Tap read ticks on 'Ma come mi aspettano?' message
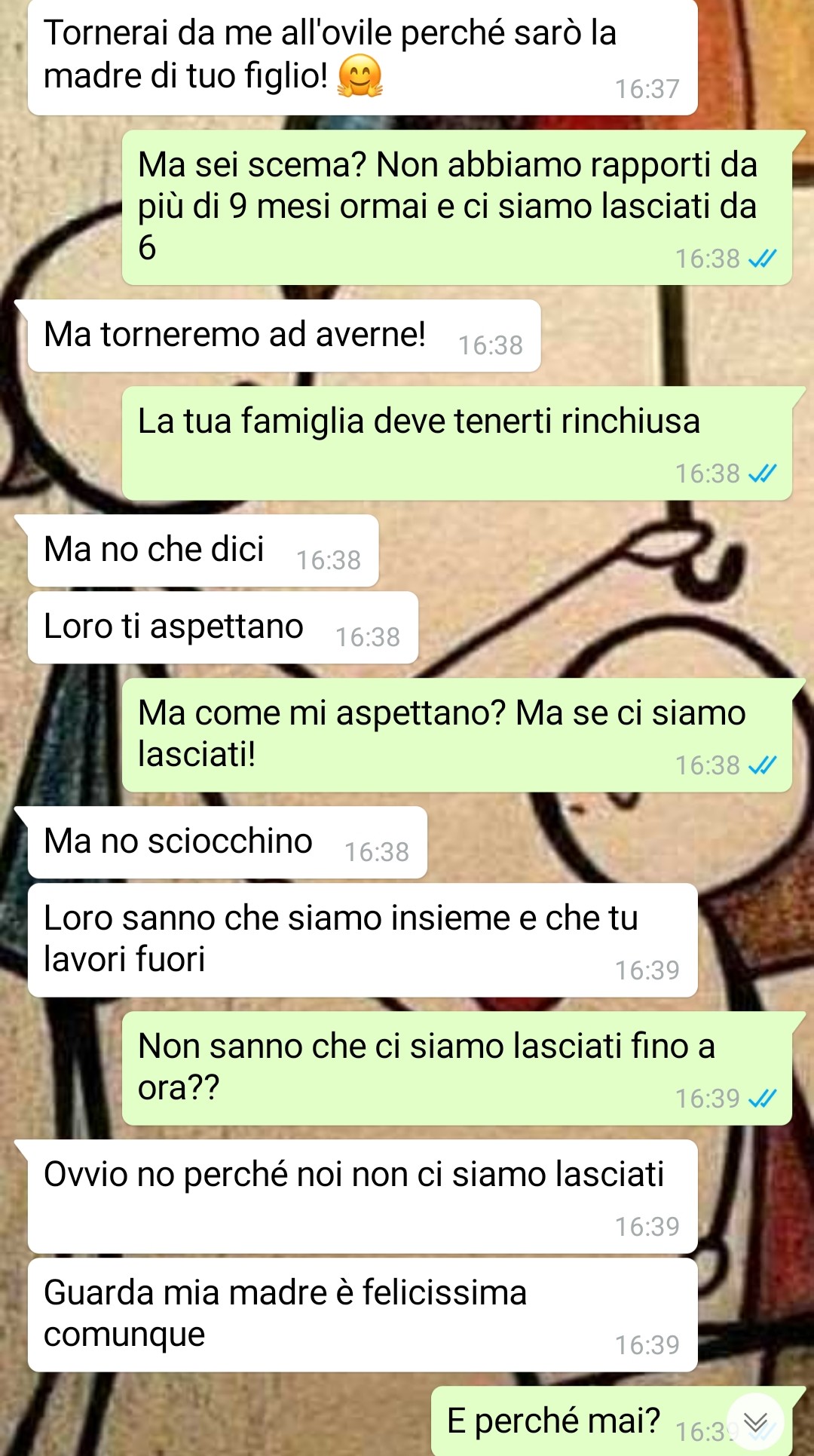Image resolution: width=814 pixels, height=1456 pixels. [x=762, y=765]
